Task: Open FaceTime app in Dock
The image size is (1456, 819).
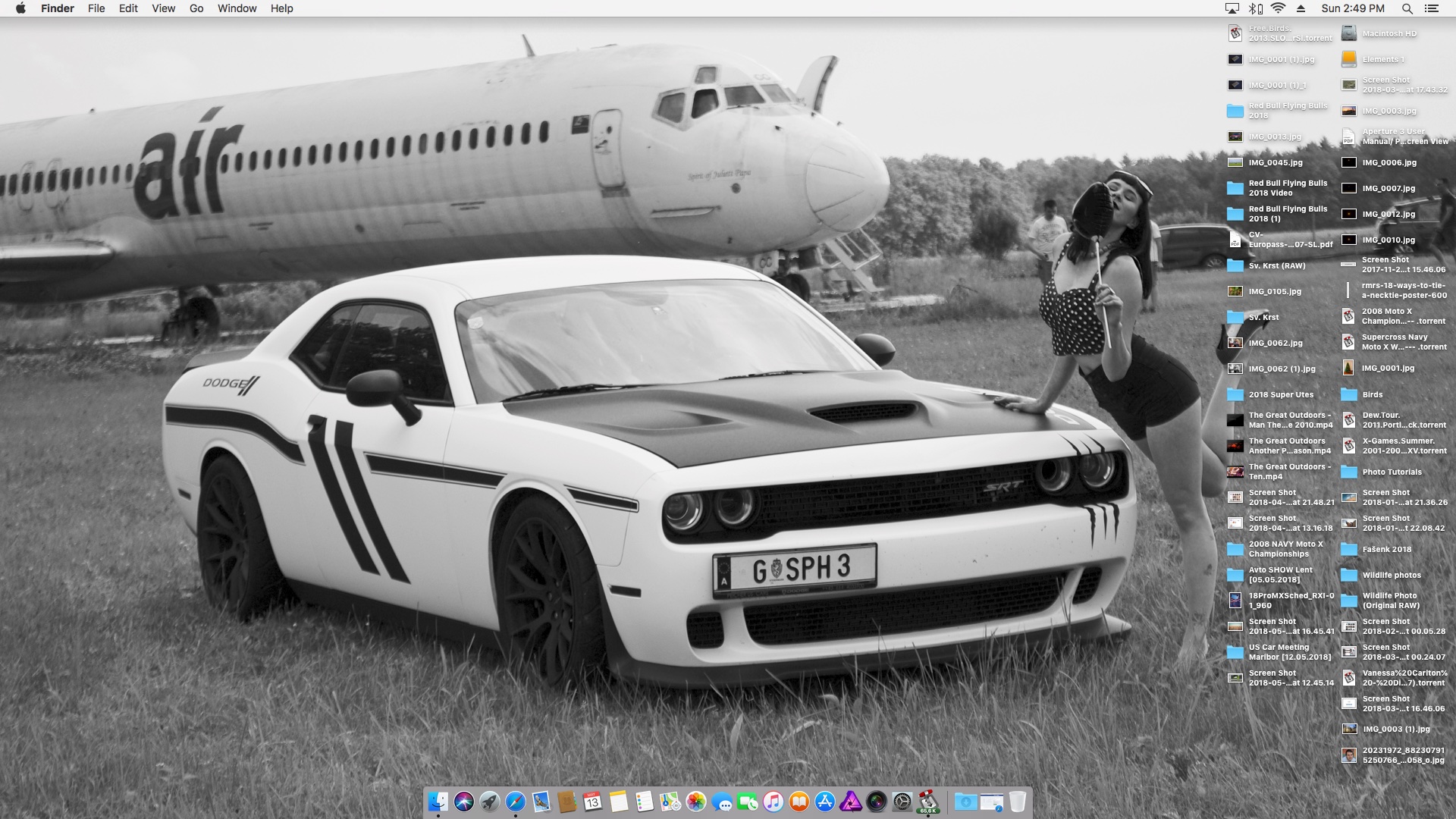Action: [x=748, y=802]
